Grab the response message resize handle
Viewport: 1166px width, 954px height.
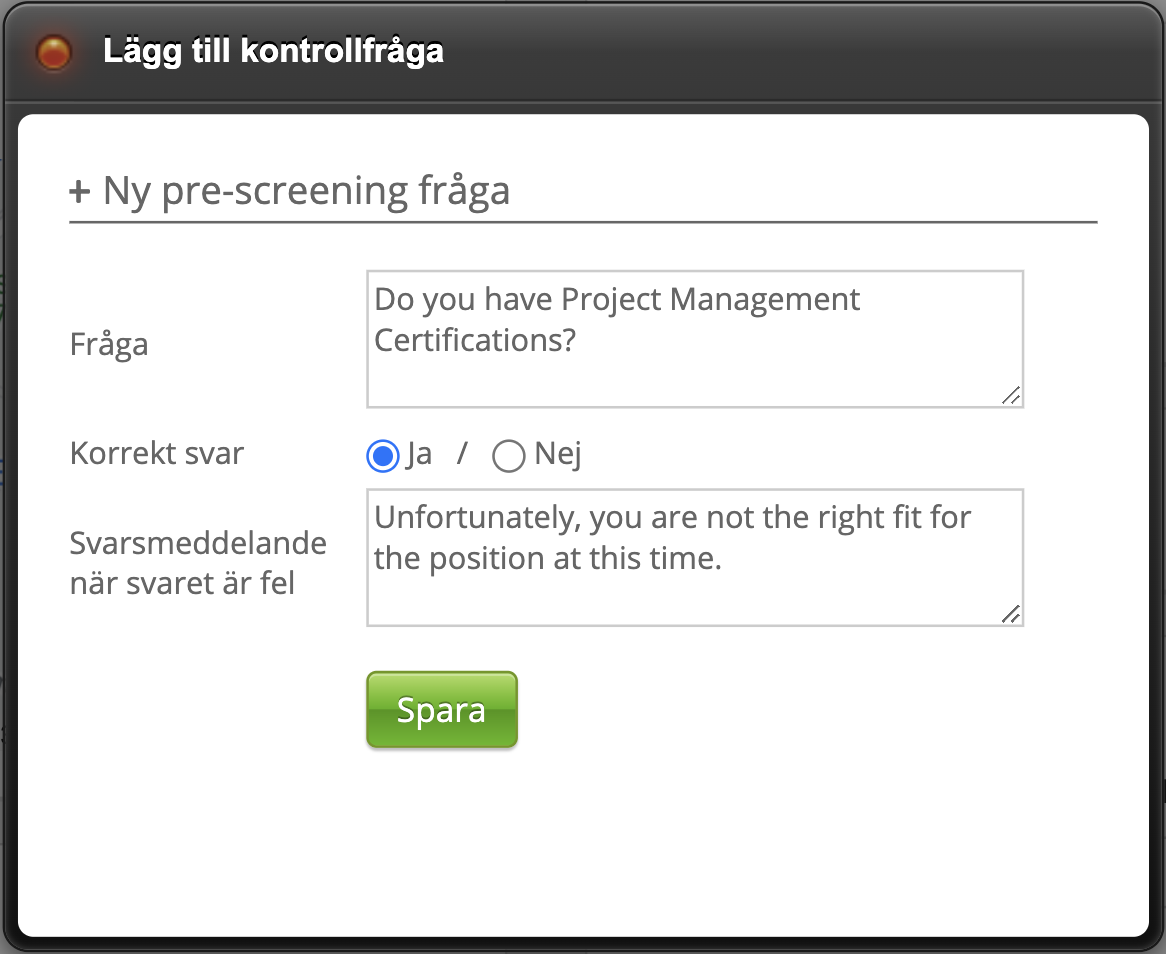(1011, 613)
